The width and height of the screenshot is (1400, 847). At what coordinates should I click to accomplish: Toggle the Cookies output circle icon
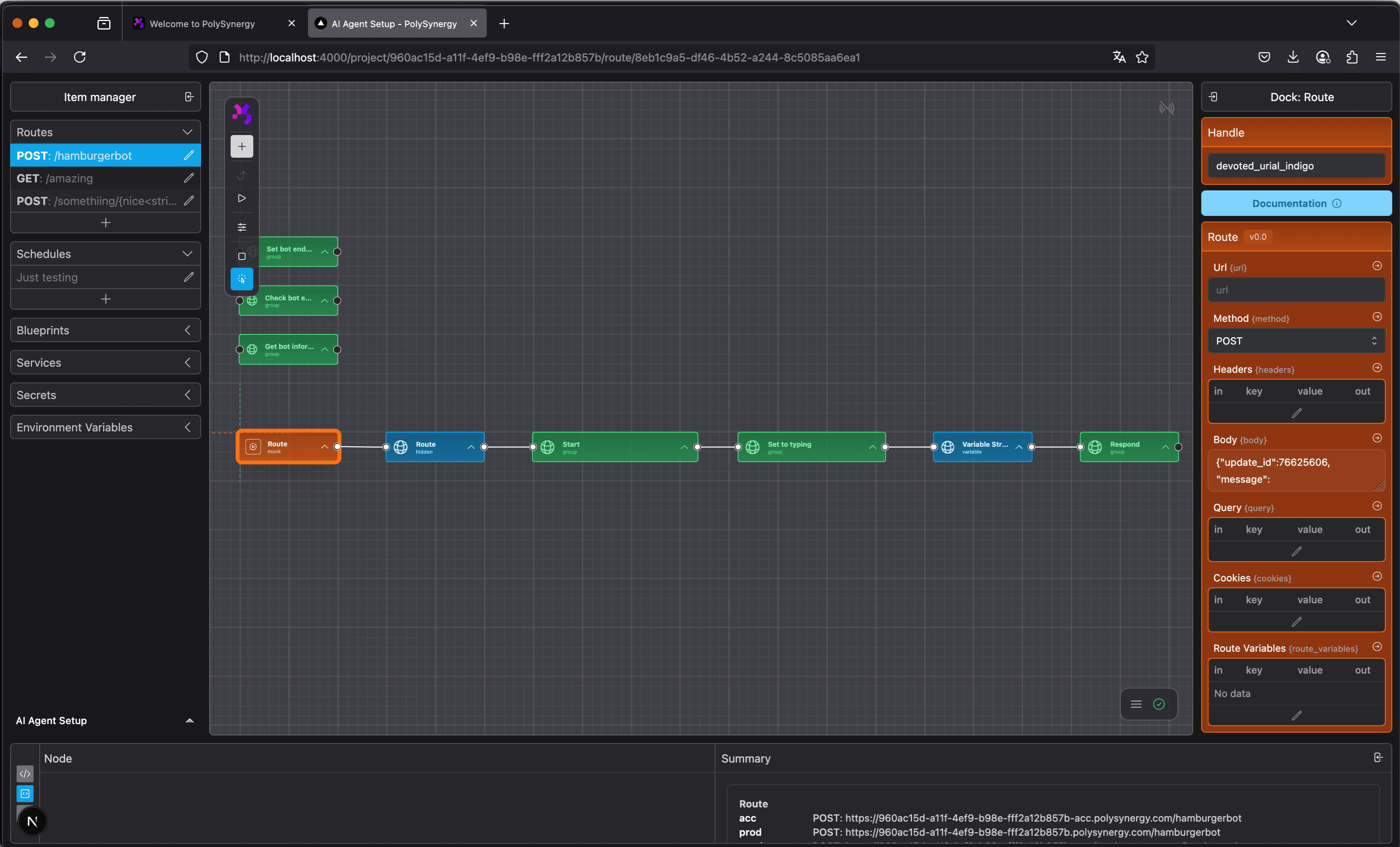coord(1377,577)
